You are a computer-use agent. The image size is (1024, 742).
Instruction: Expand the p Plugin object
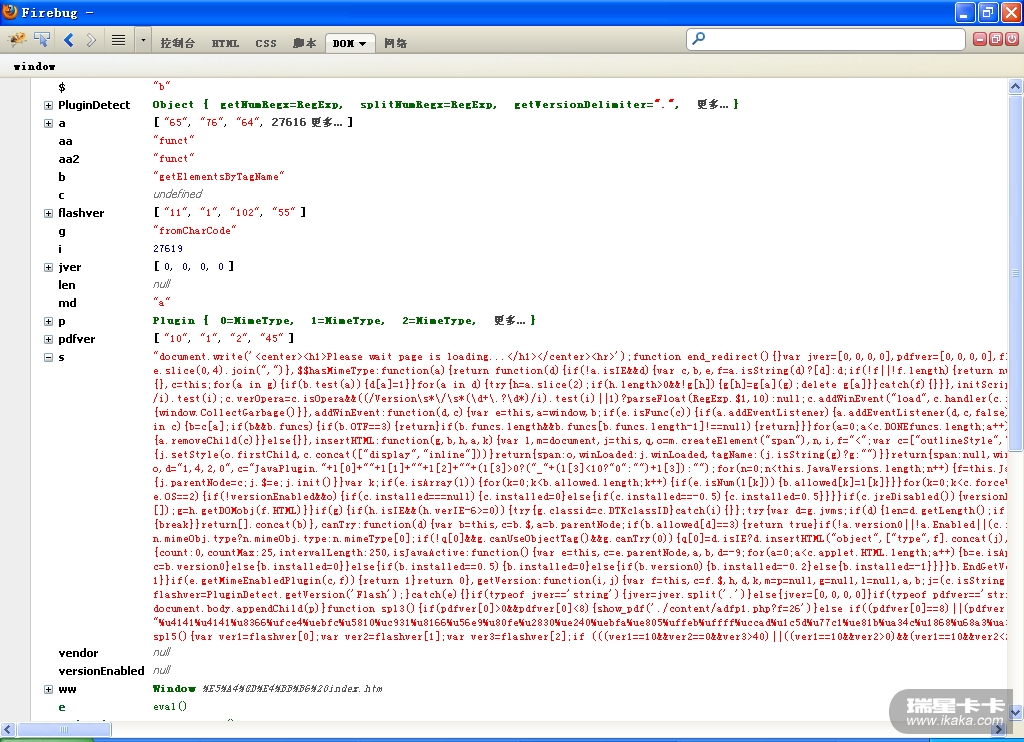48,321
